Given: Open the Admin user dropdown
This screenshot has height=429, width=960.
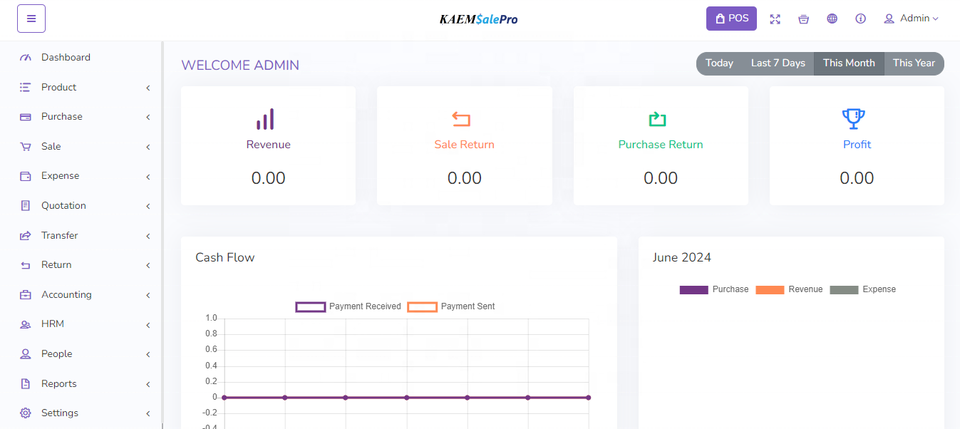Looking at the screenshot, I should (x=911, y=19).
